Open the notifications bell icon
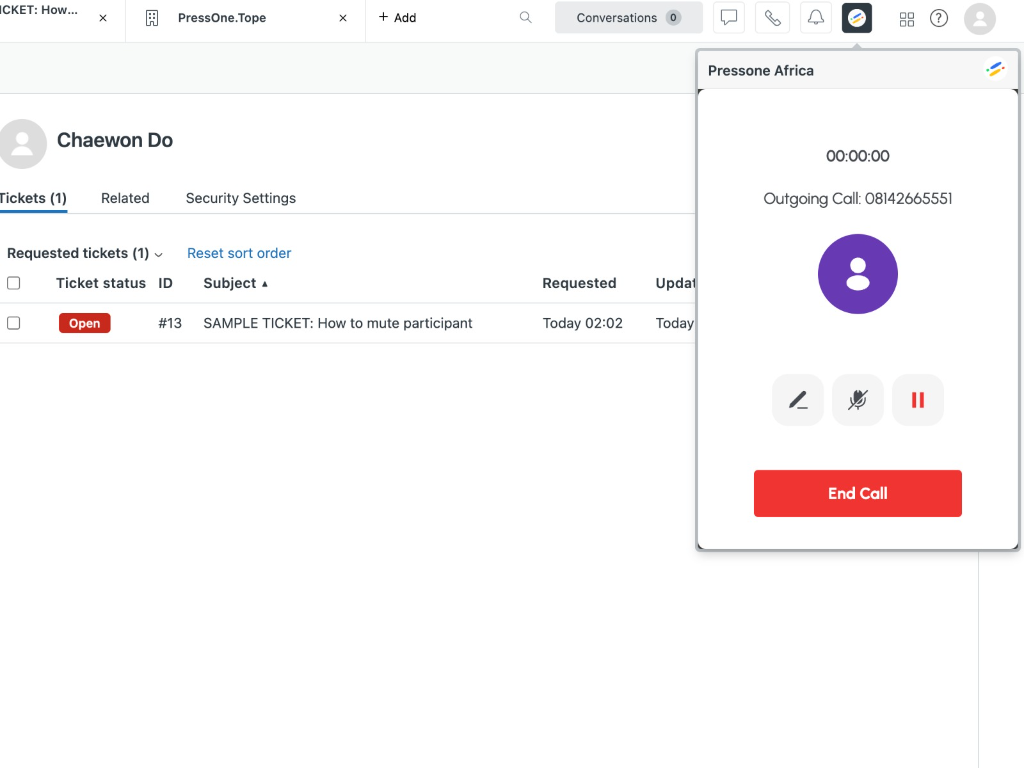 [x=816, y=18]
